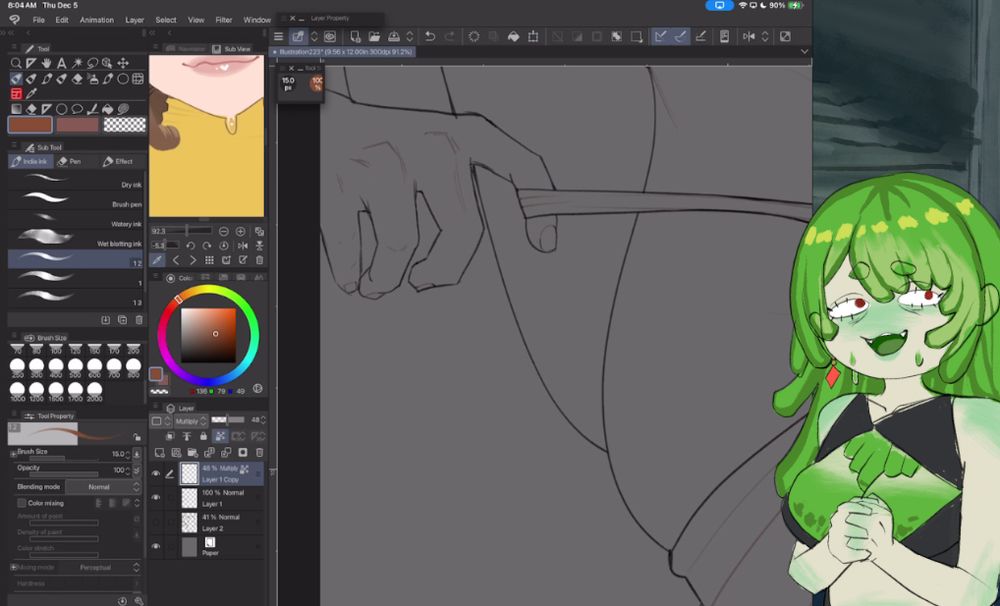Show previous image in Sub View

point(175,260)
